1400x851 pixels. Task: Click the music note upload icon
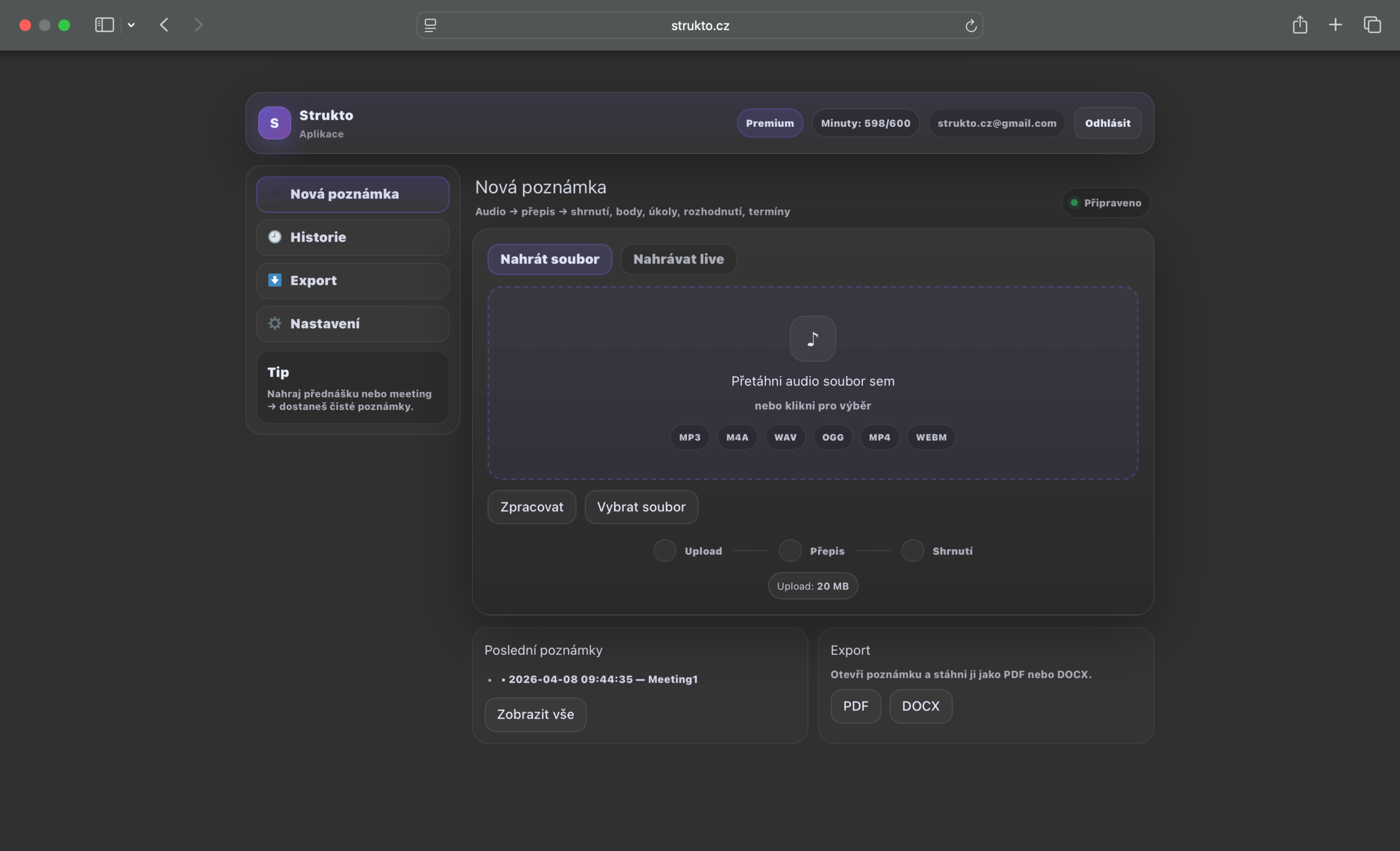point(813,339)
